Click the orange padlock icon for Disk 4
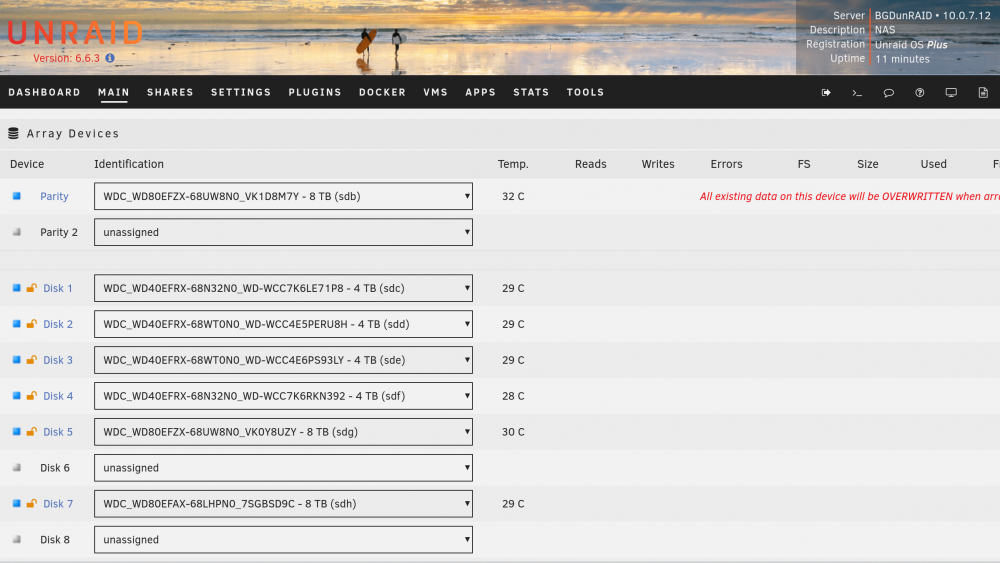This screenshot has height=563, width=1000. pos(31,395)
